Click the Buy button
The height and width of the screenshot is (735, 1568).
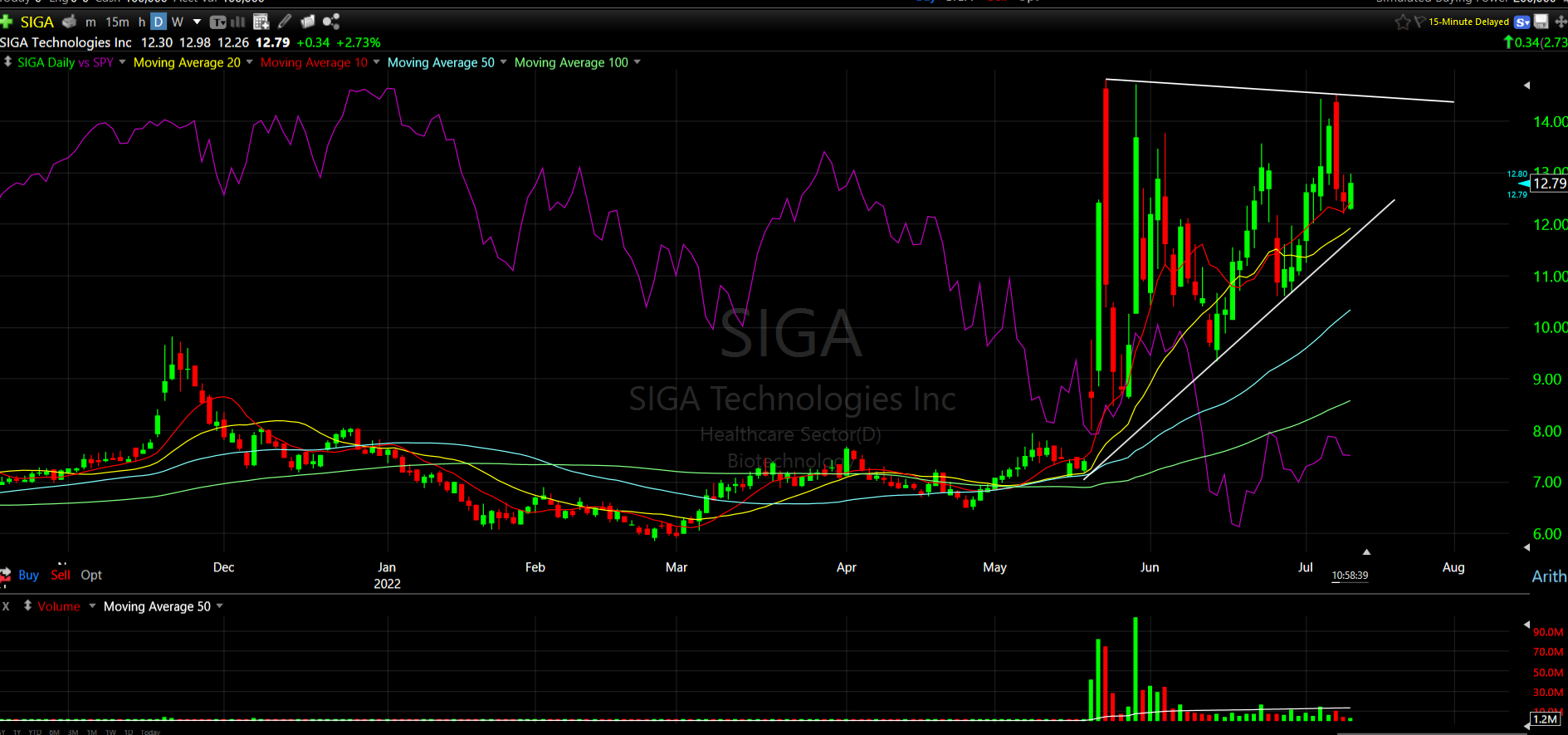point(28,575)
